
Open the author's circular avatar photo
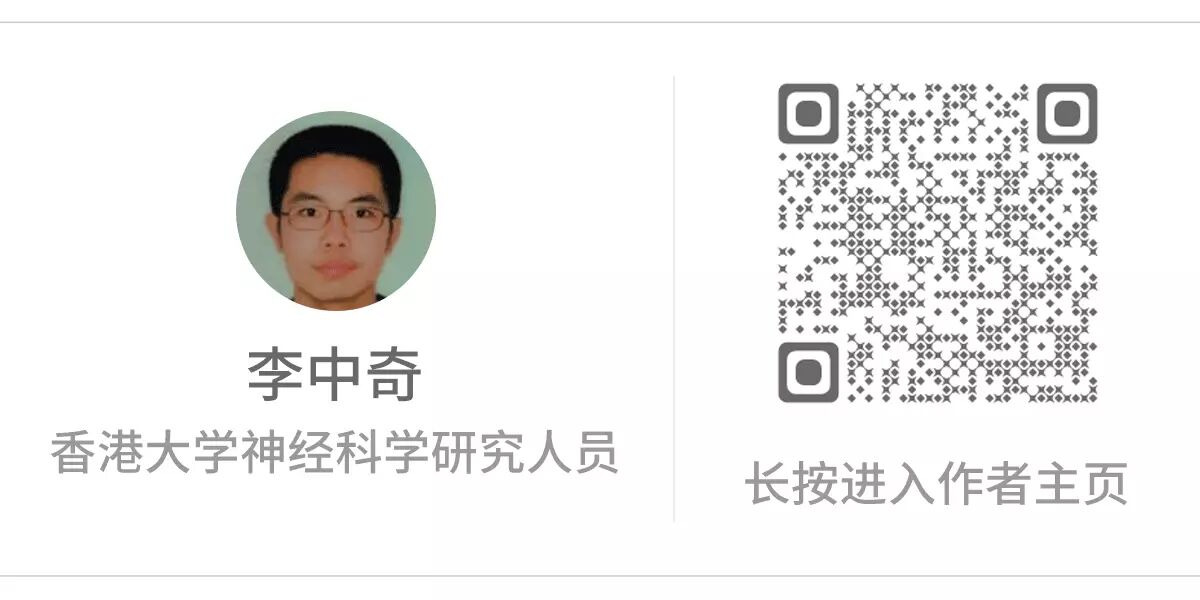[336, 210]
